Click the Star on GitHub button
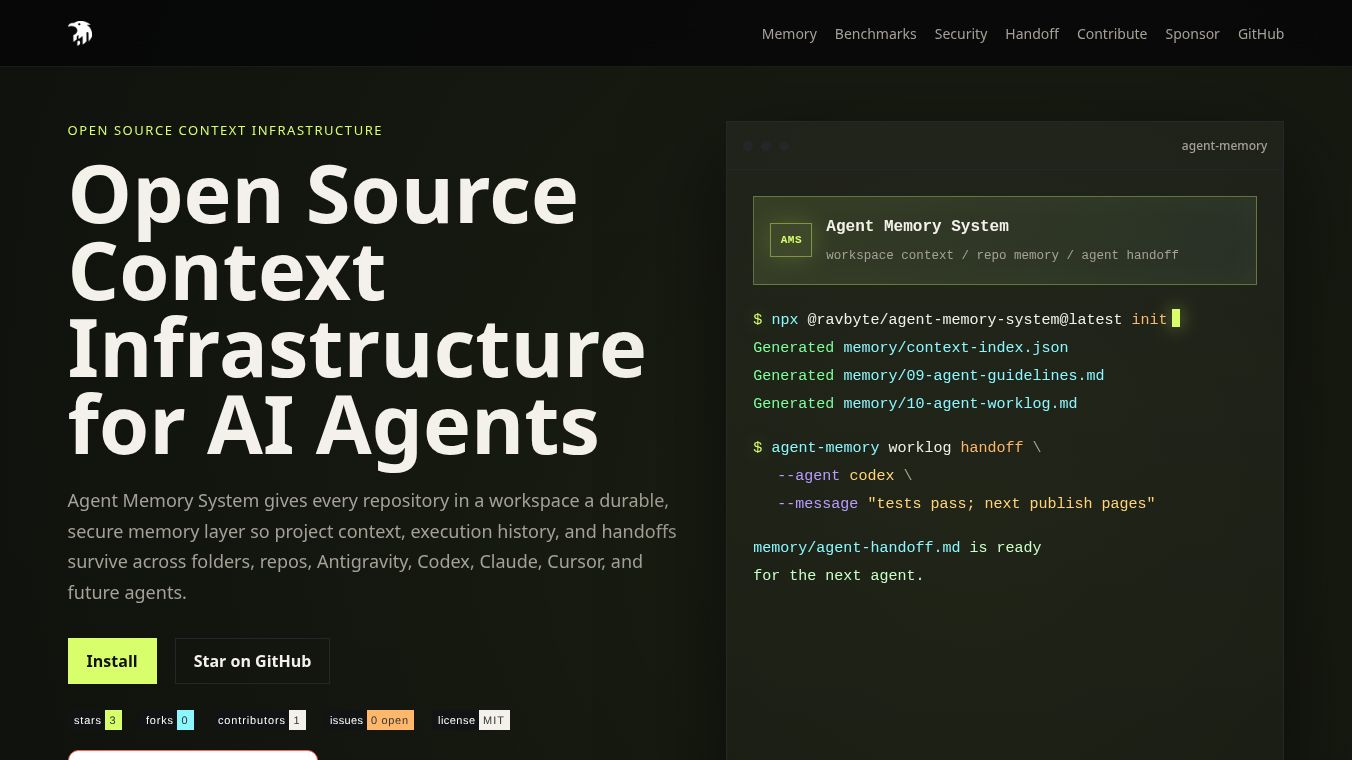1352x760 pixels. pyautogui.click(x=252, y=661)
